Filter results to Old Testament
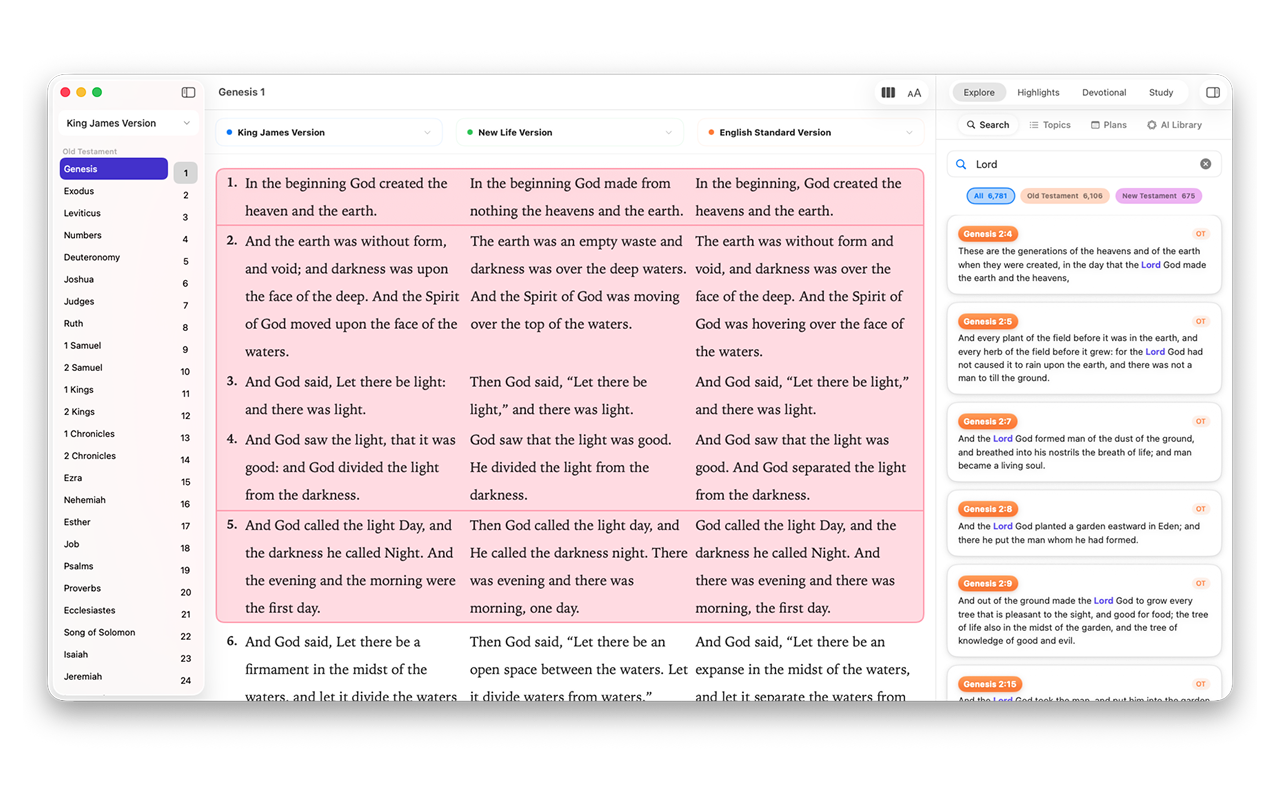The height and width of the screenshot is (800, 1280). pyautogui.click(x=1064, y=196)
